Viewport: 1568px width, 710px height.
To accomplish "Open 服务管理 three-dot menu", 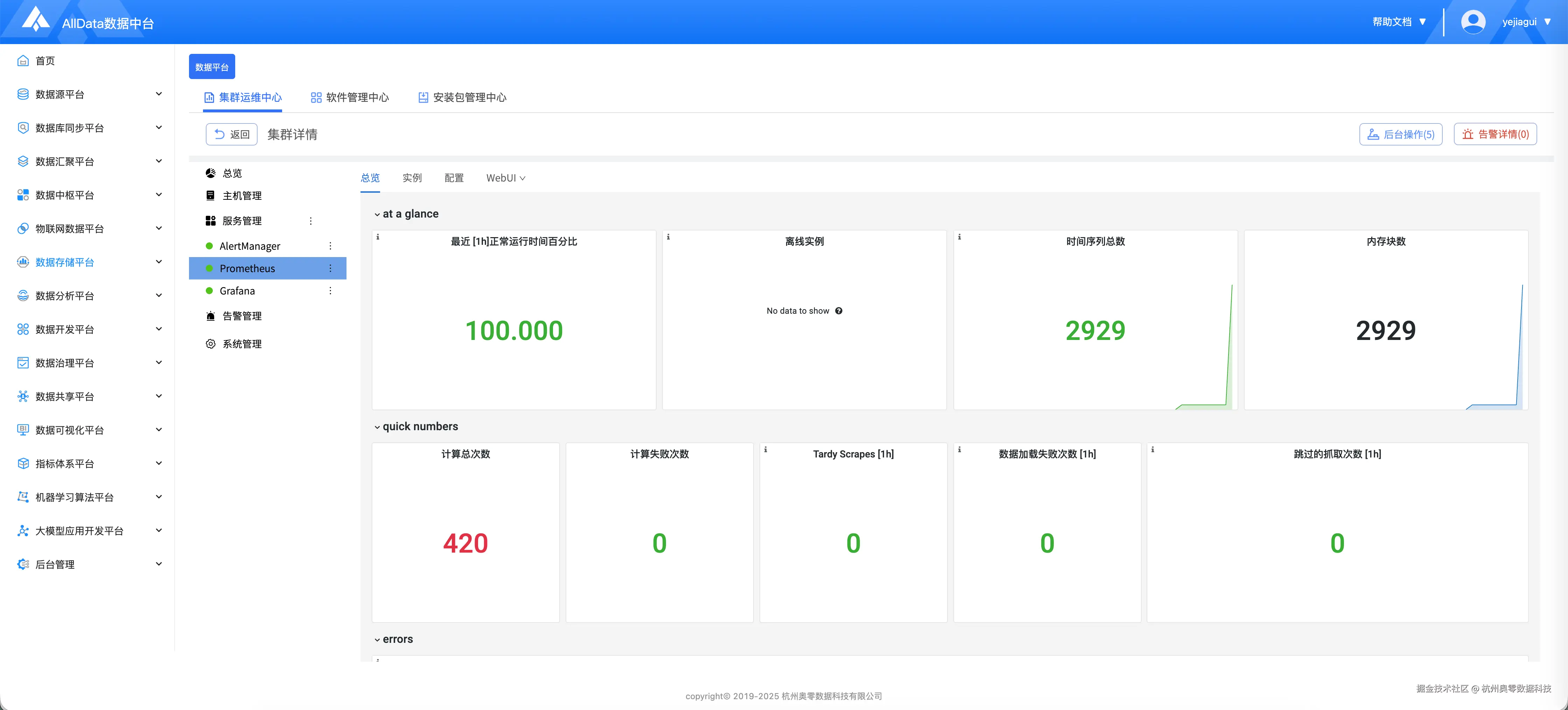I will 310,221.
